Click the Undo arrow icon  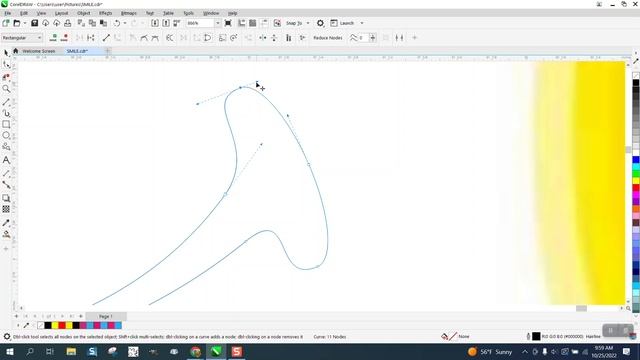(x=117, y=23)
